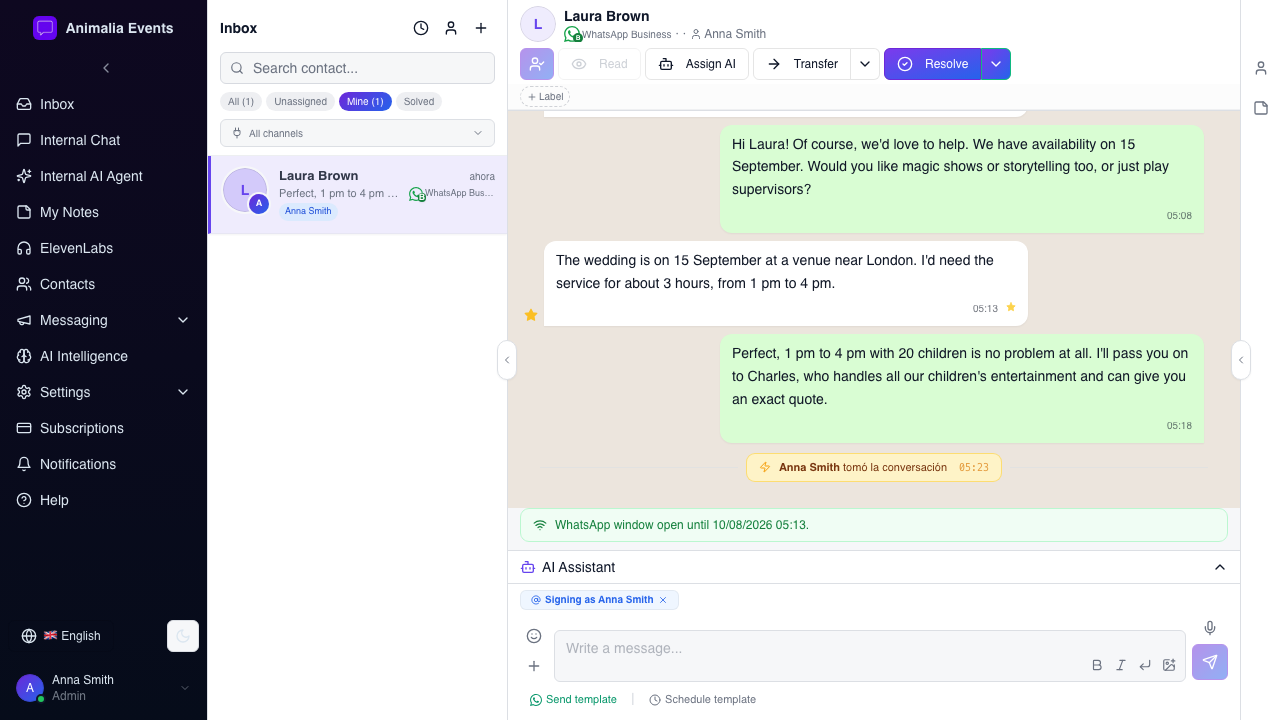Viewport: 1280px width, 720px height.
Task: Click the Send template link
Action: pos(573,700)
